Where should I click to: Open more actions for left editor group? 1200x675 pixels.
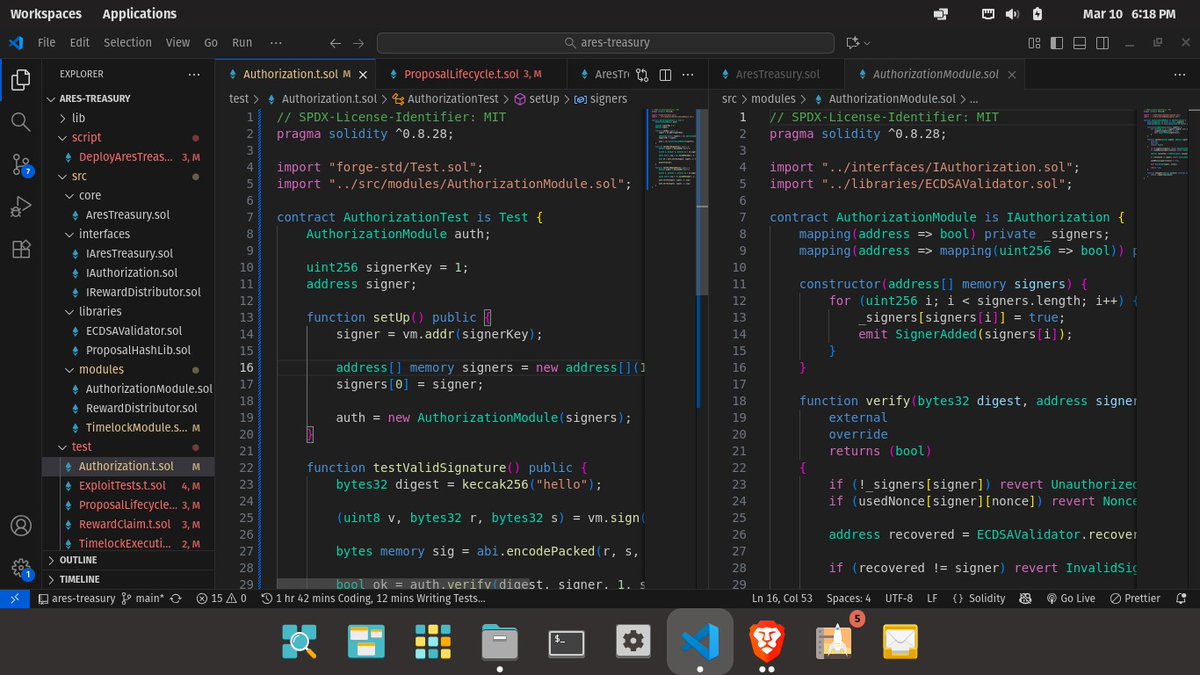(689, 75)
